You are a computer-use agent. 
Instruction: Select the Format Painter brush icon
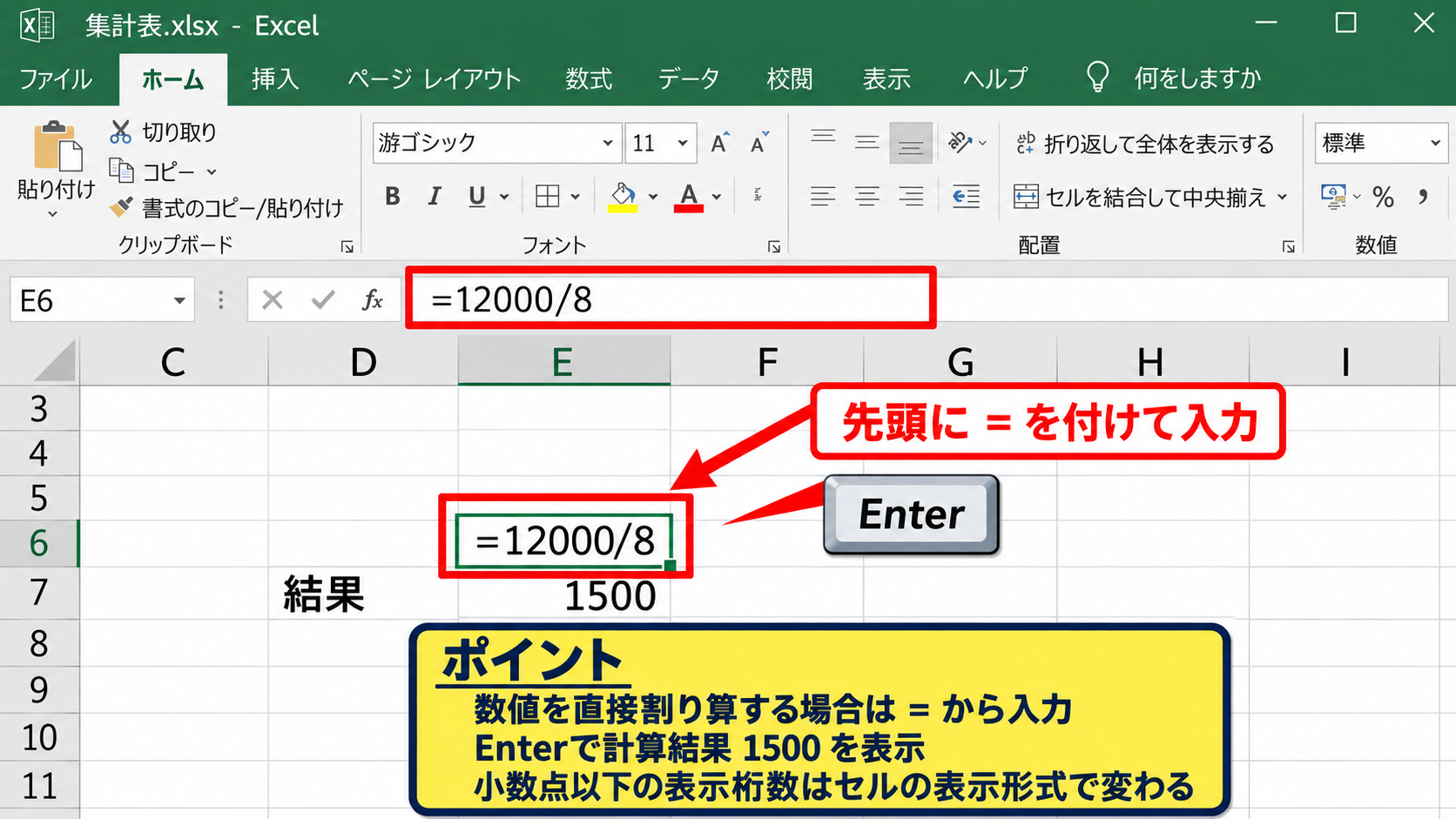[x=121, y=207]
